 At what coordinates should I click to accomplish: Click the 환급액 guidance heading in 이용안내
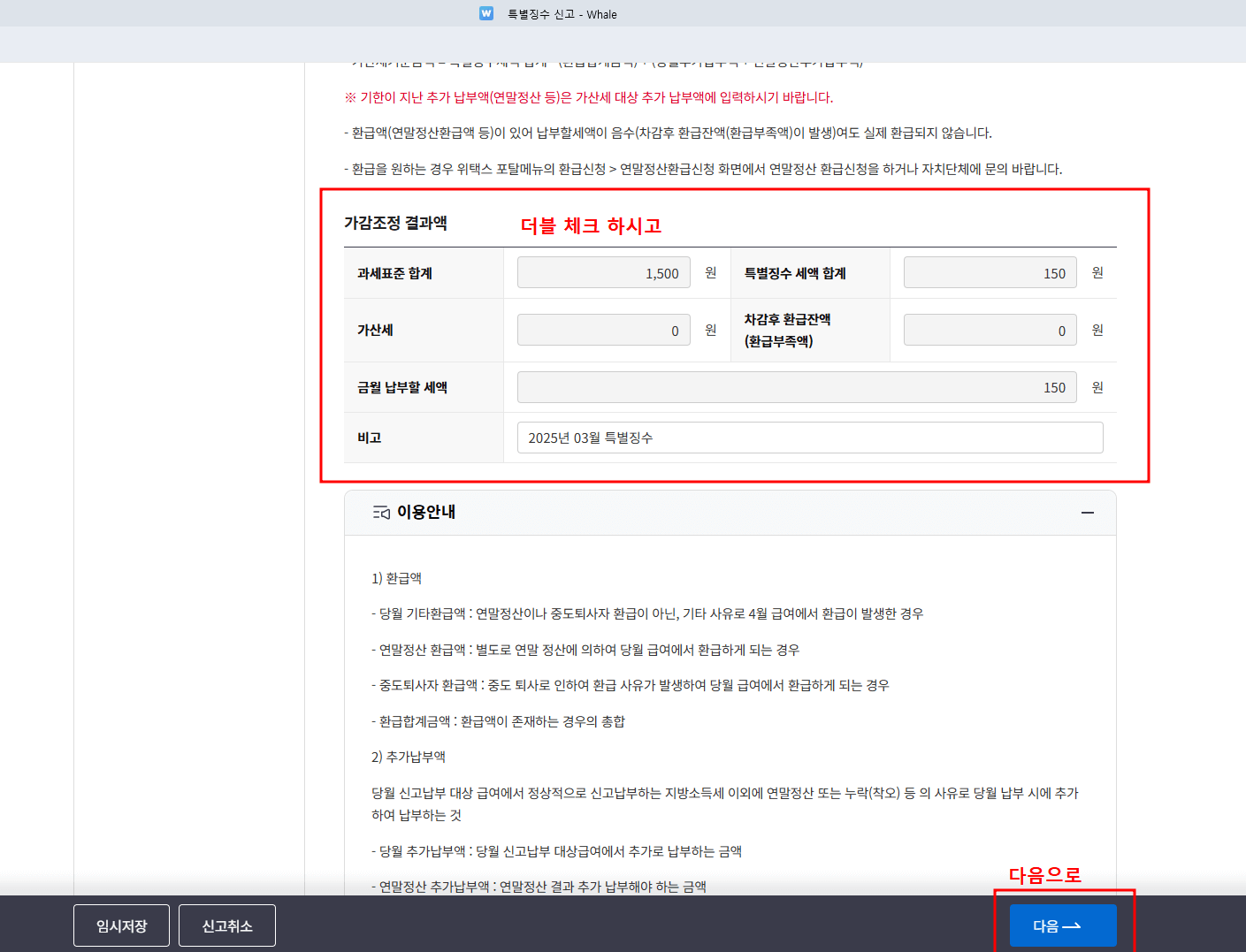pos(396,577)
